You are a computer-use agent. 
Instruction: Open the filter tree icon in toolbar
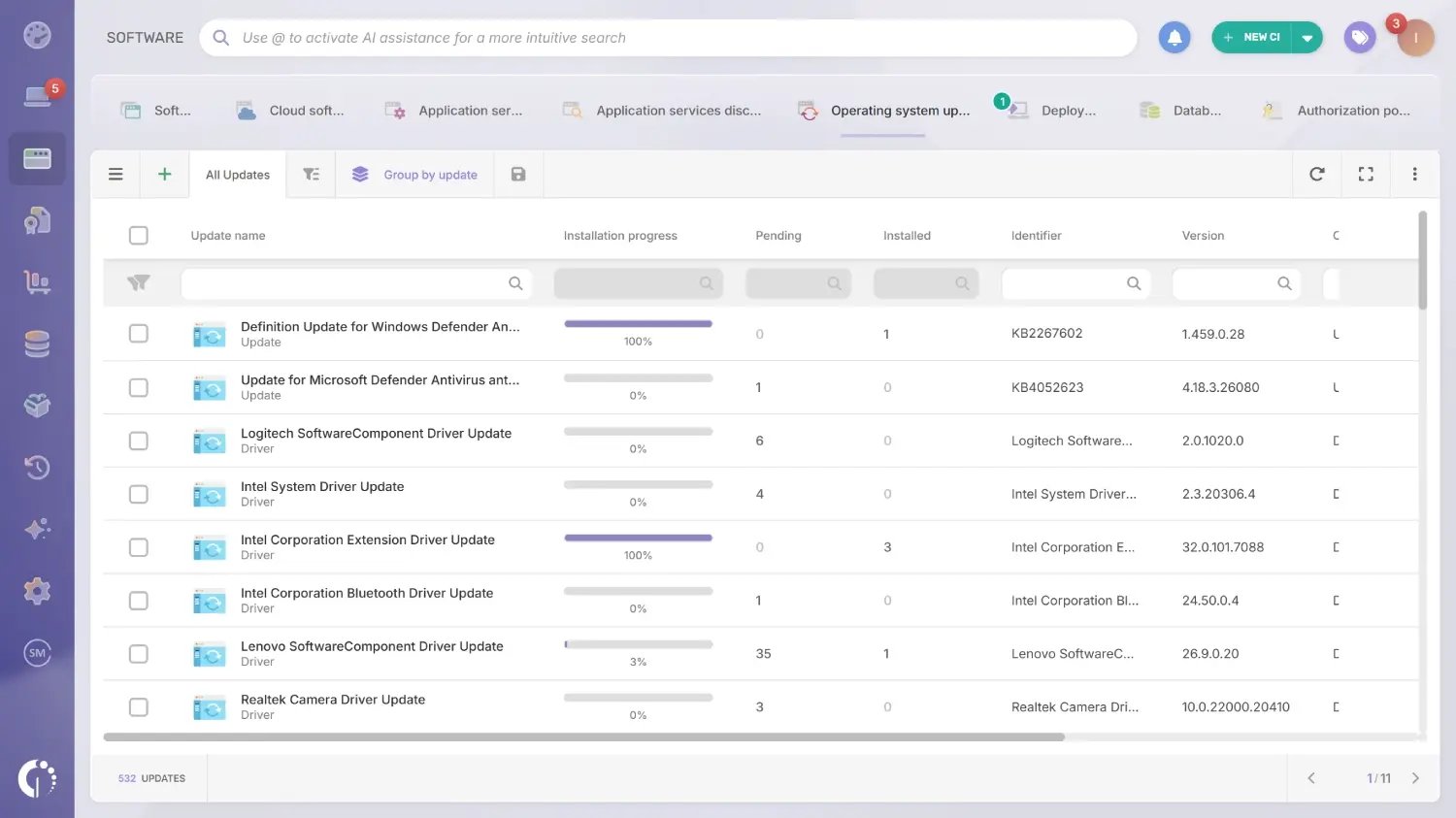point(312,175)
